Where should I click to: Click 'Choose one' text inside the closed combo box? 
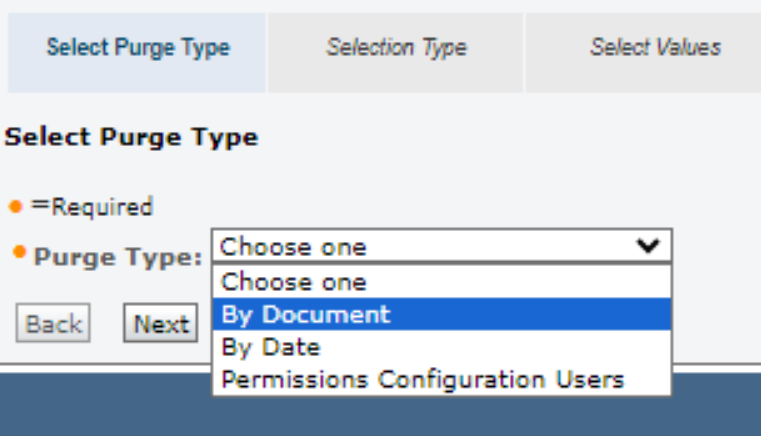(x=294, y=247)
